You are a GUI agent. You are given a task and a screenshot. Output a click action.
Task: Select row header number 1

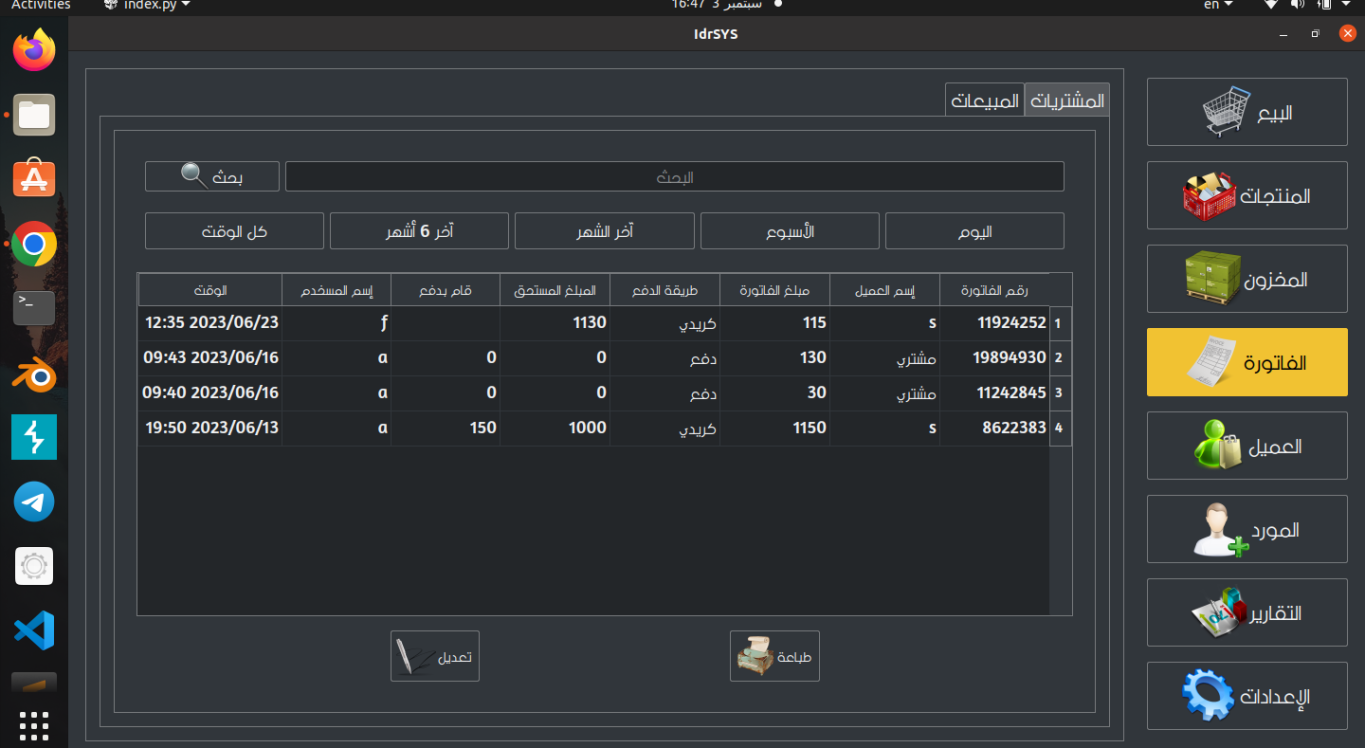(x=1060, y=323)
